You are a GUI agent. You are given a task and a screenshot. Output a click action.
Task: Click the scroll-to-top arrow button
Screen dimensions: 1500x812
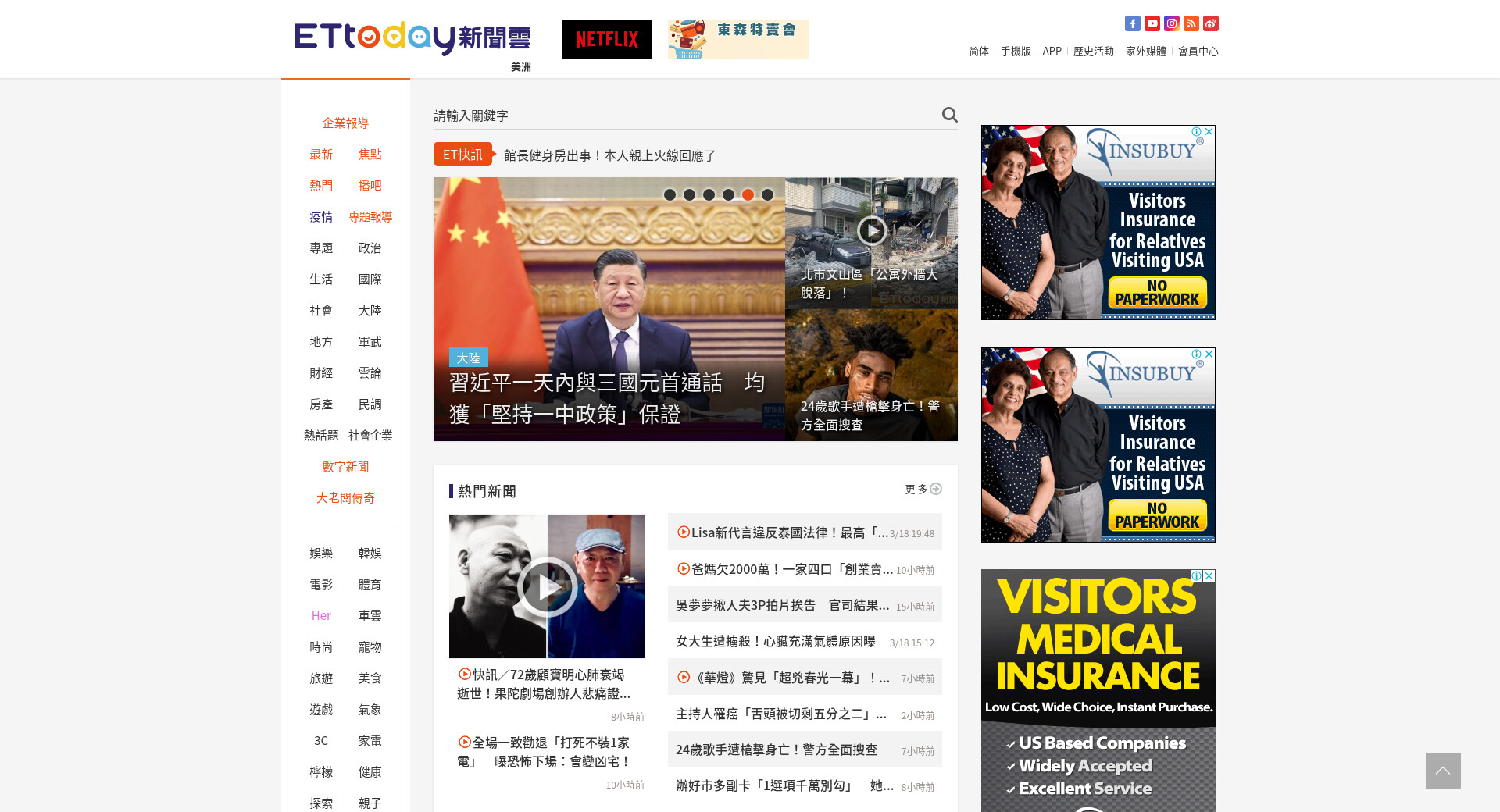click(1442, 771)
